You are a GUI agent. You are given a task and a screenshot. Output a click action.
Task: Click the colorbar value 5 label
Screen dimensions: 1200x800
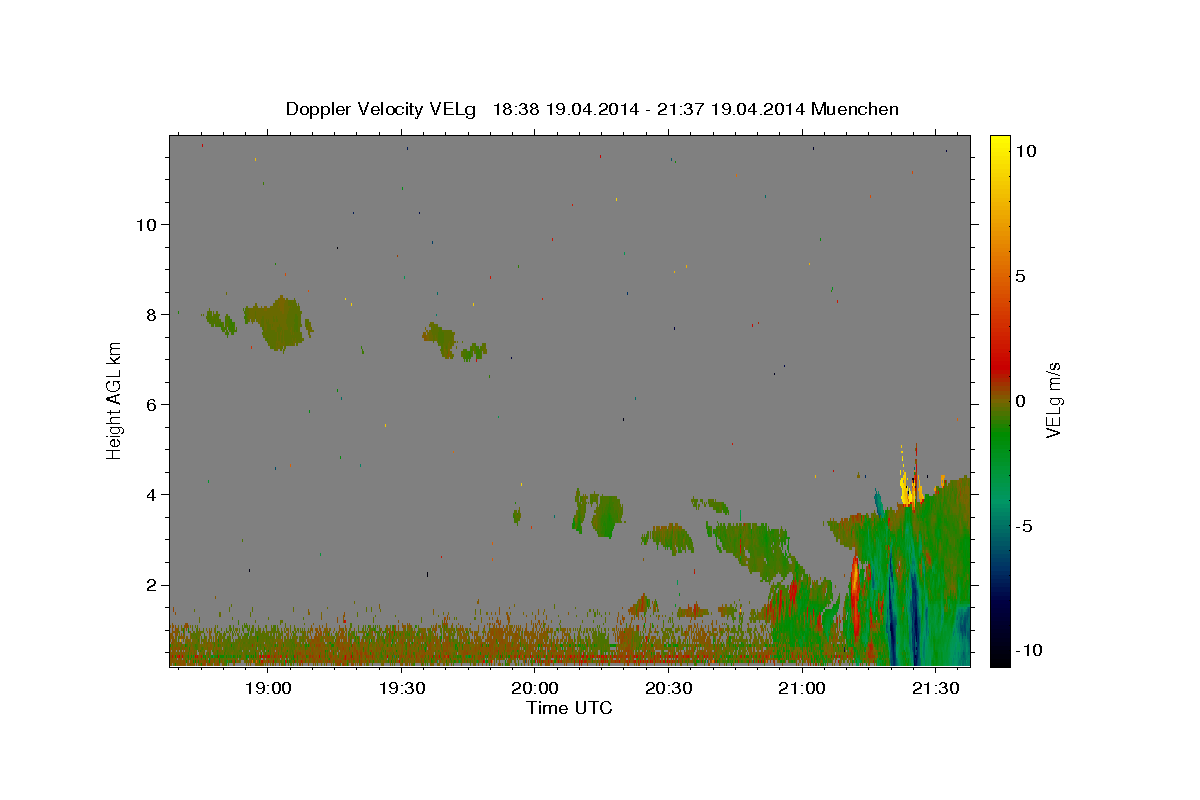tap(1020, 276)
